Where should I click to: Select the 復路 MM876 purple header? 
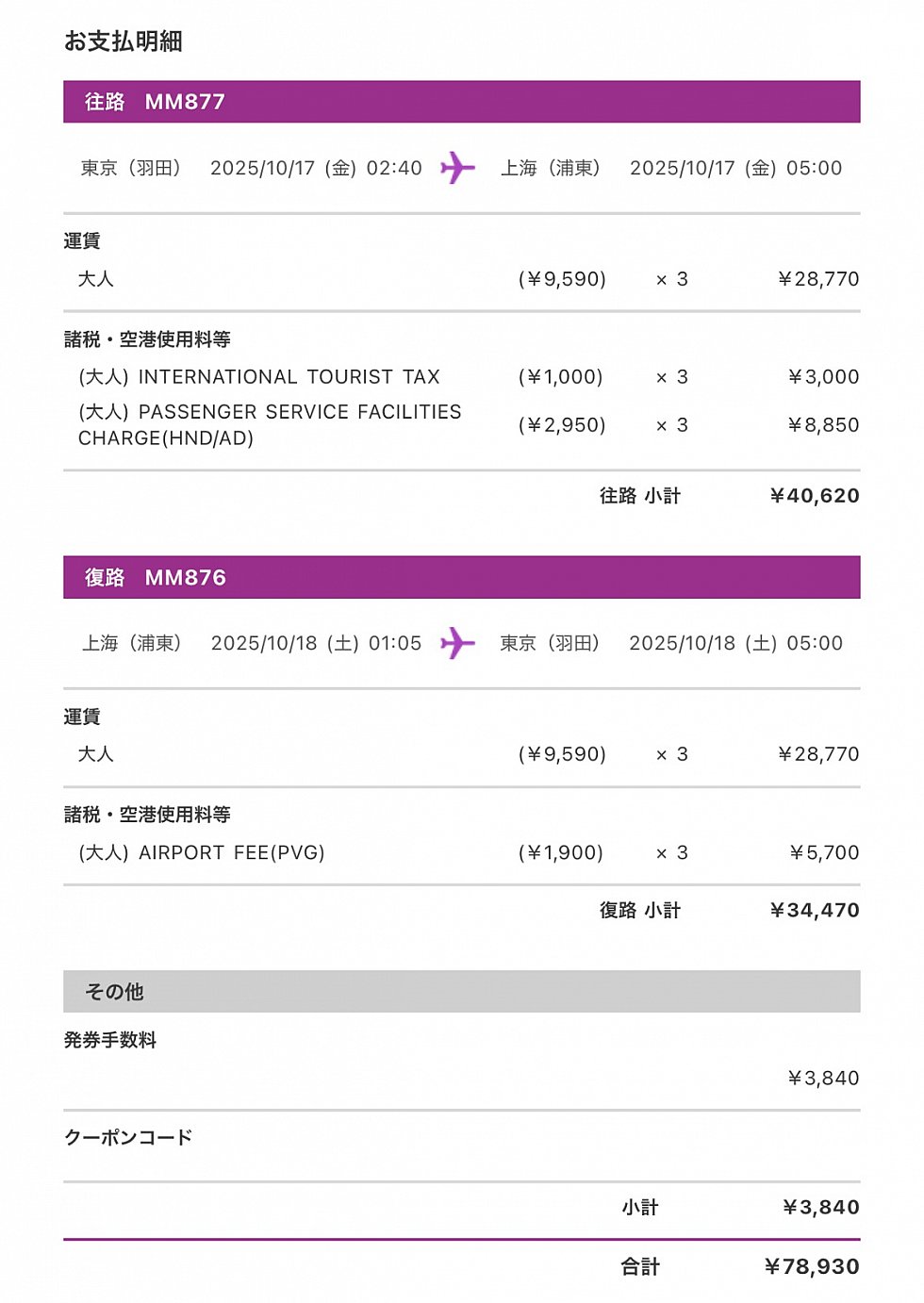(461, 577)
